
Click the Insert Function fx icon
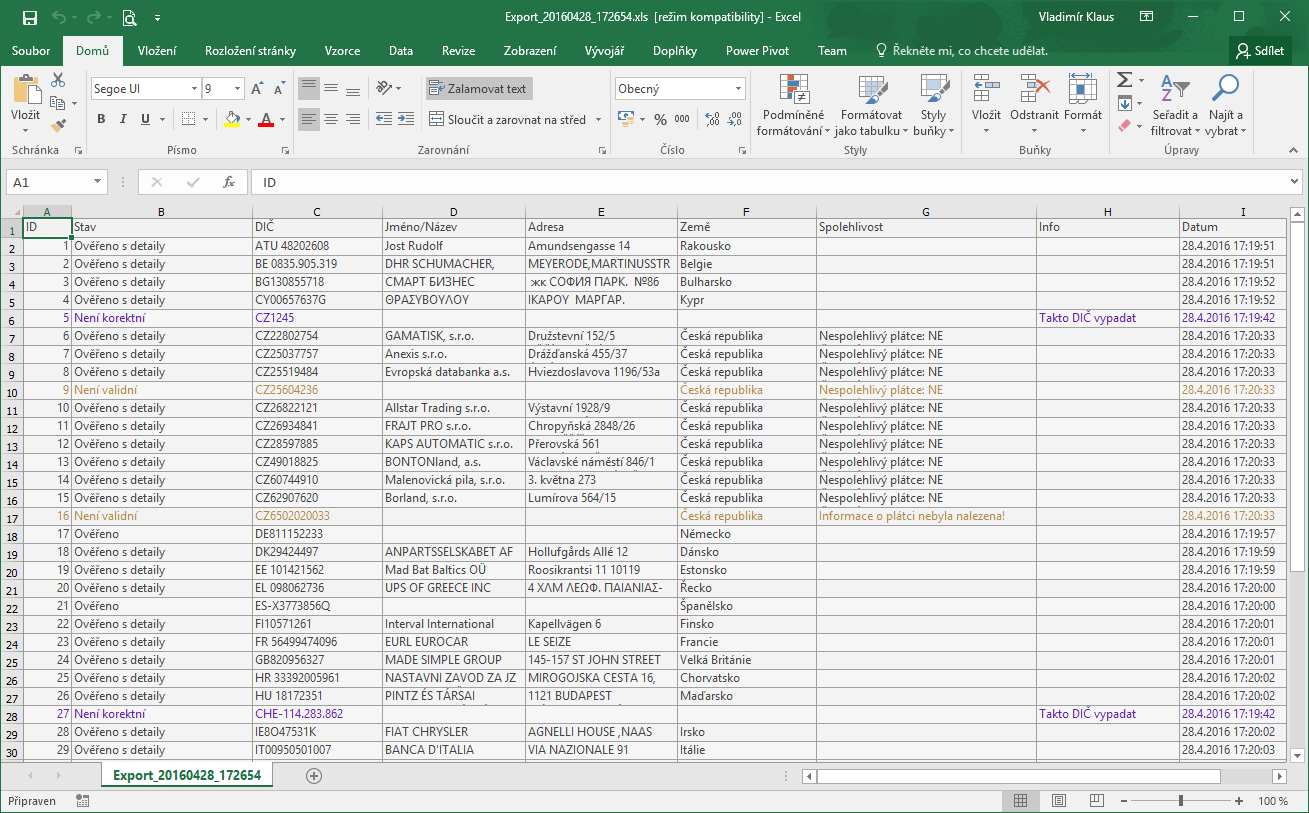point(229,182)
